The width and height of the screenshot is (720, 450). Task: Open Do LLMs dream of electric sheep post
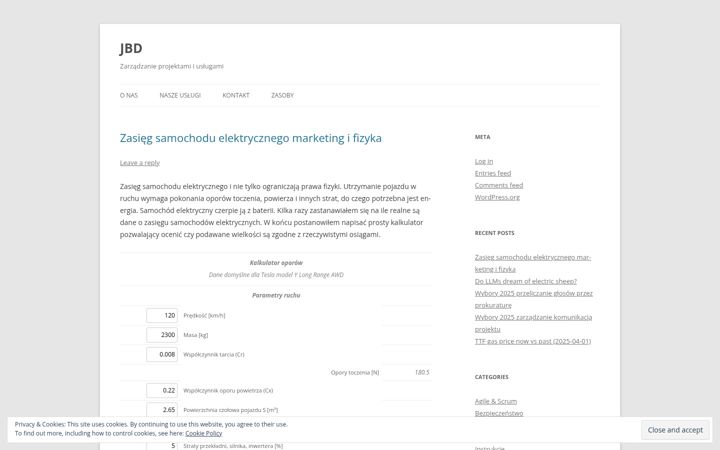click(525, 281)
